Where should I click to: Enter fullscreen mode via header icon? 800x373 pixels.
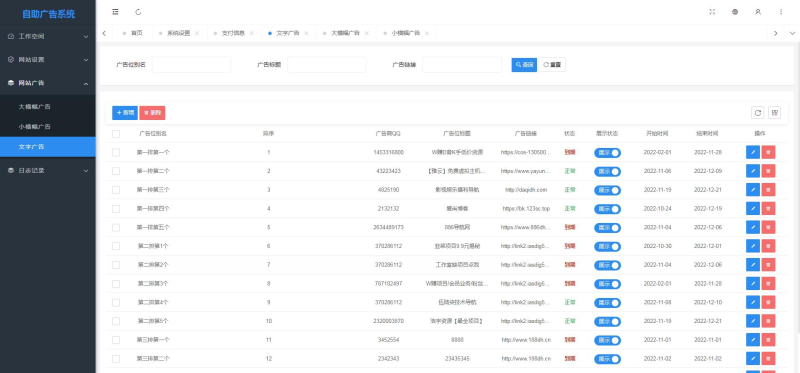coord(712,12)
